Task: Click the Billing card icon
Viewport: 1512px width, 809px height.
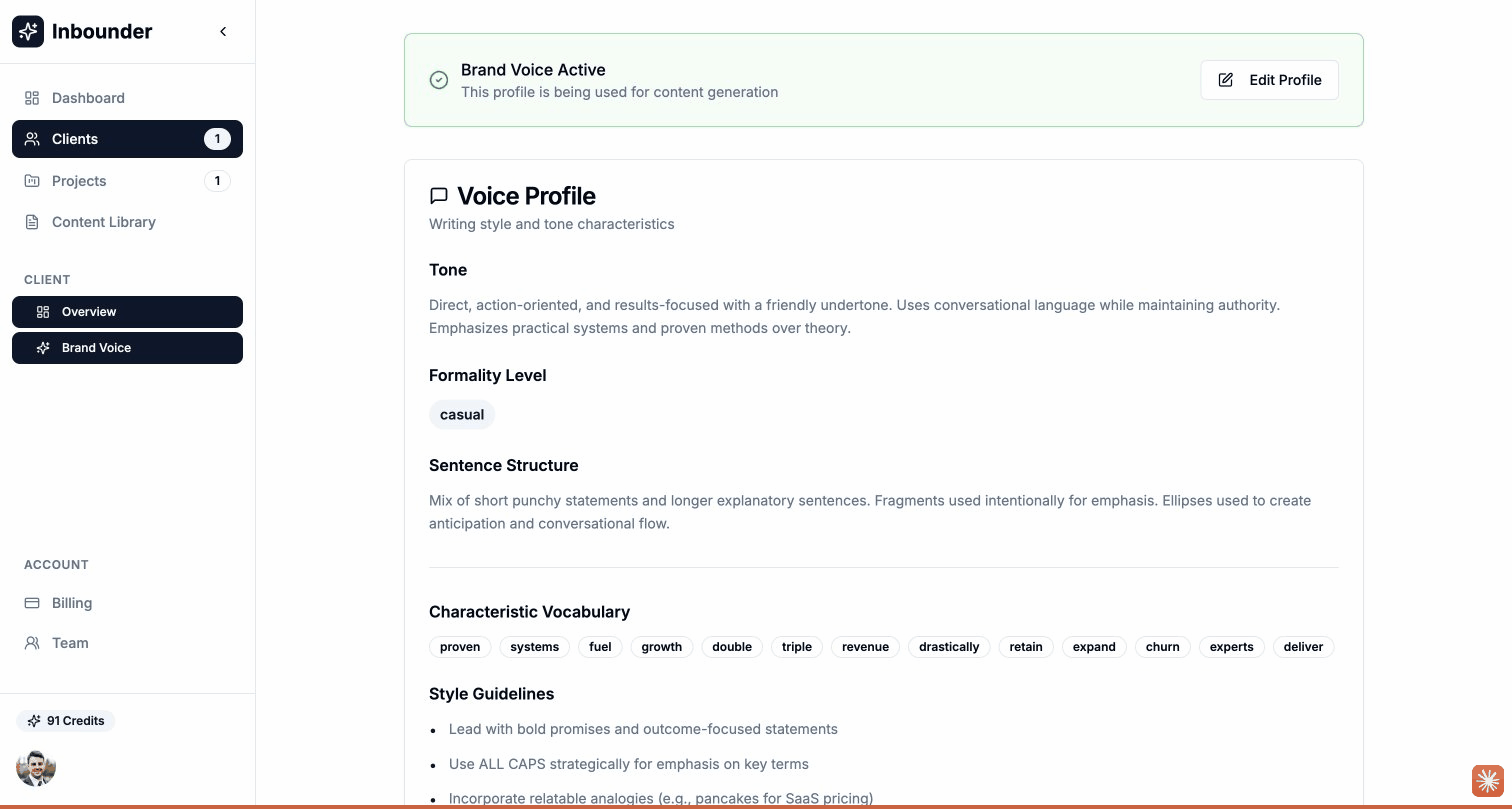Action: tap(31, 603)
